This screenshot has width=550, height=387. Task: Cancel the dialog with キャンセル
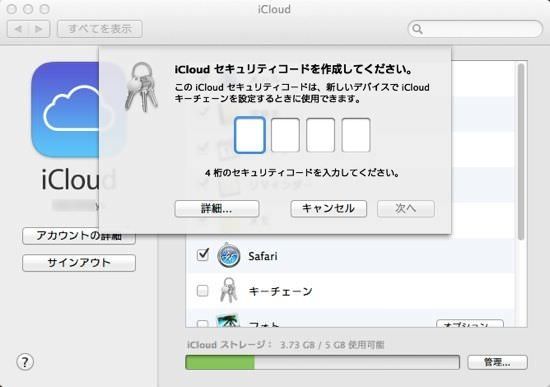click(329, 209)
